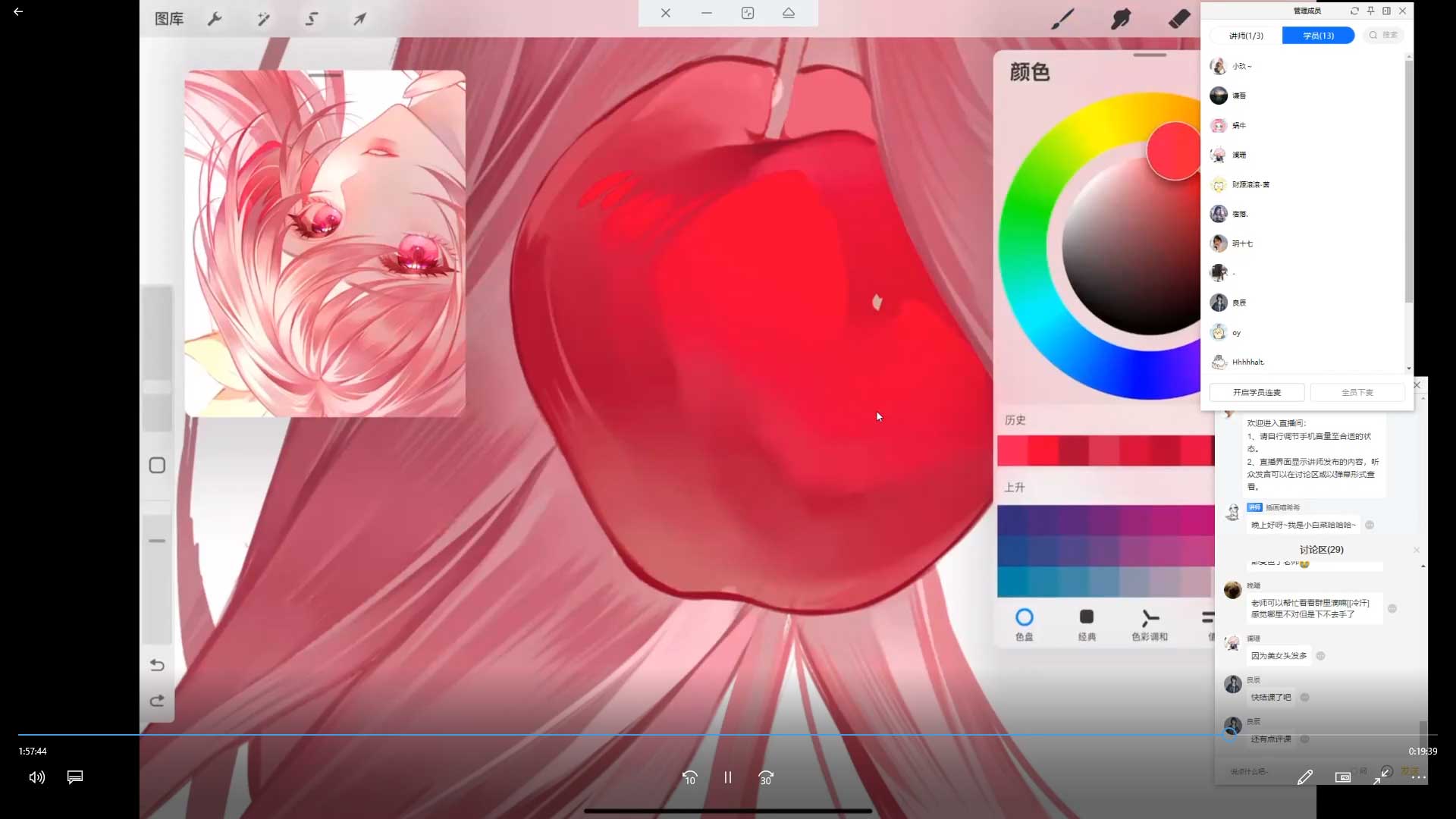This screenshot has width=1456, height=819.
Task: Pick the first red history swatch
Action: tap(1012, 450)
